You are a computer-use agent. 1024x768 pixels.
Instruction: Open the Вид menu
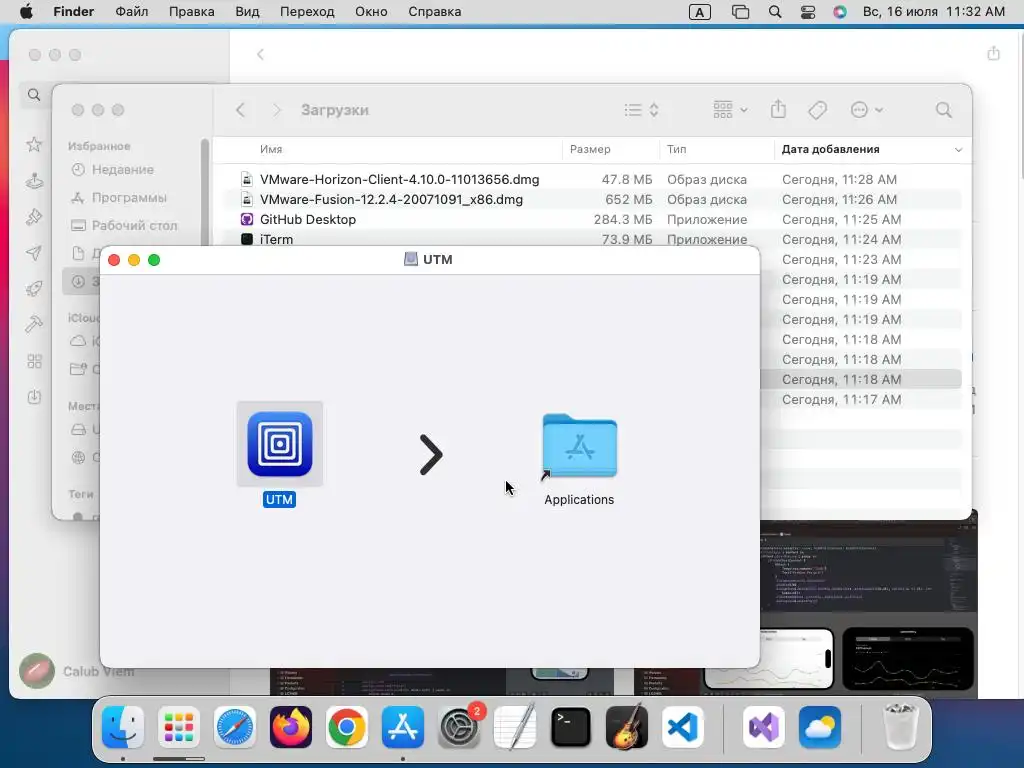click(247, 12)
